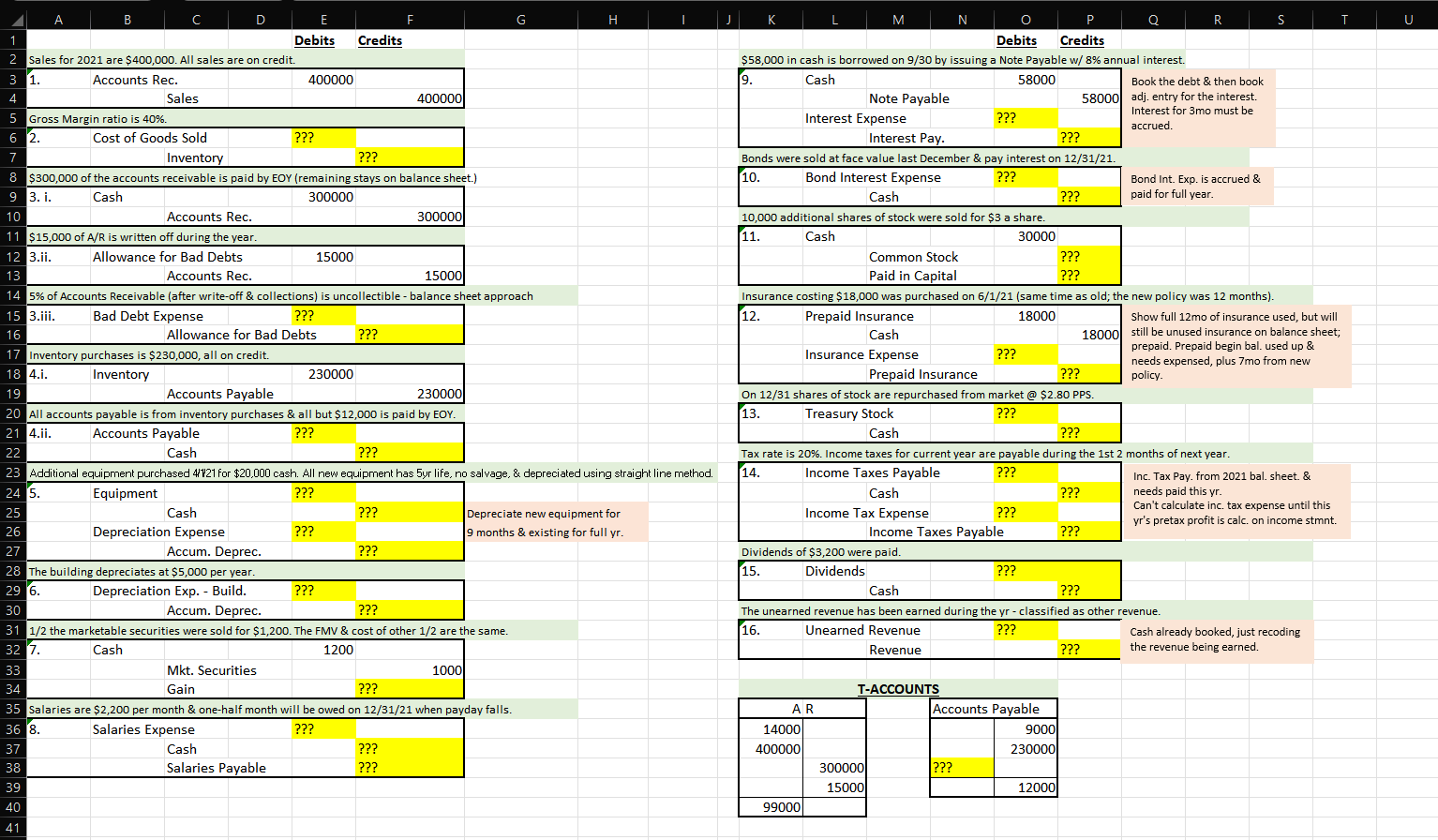Image resolution: width=1438 pixels, height=840 pixels.
Task: Select the 12000 balance in the Accounts Payable T-account
Action: [1026, 787]
